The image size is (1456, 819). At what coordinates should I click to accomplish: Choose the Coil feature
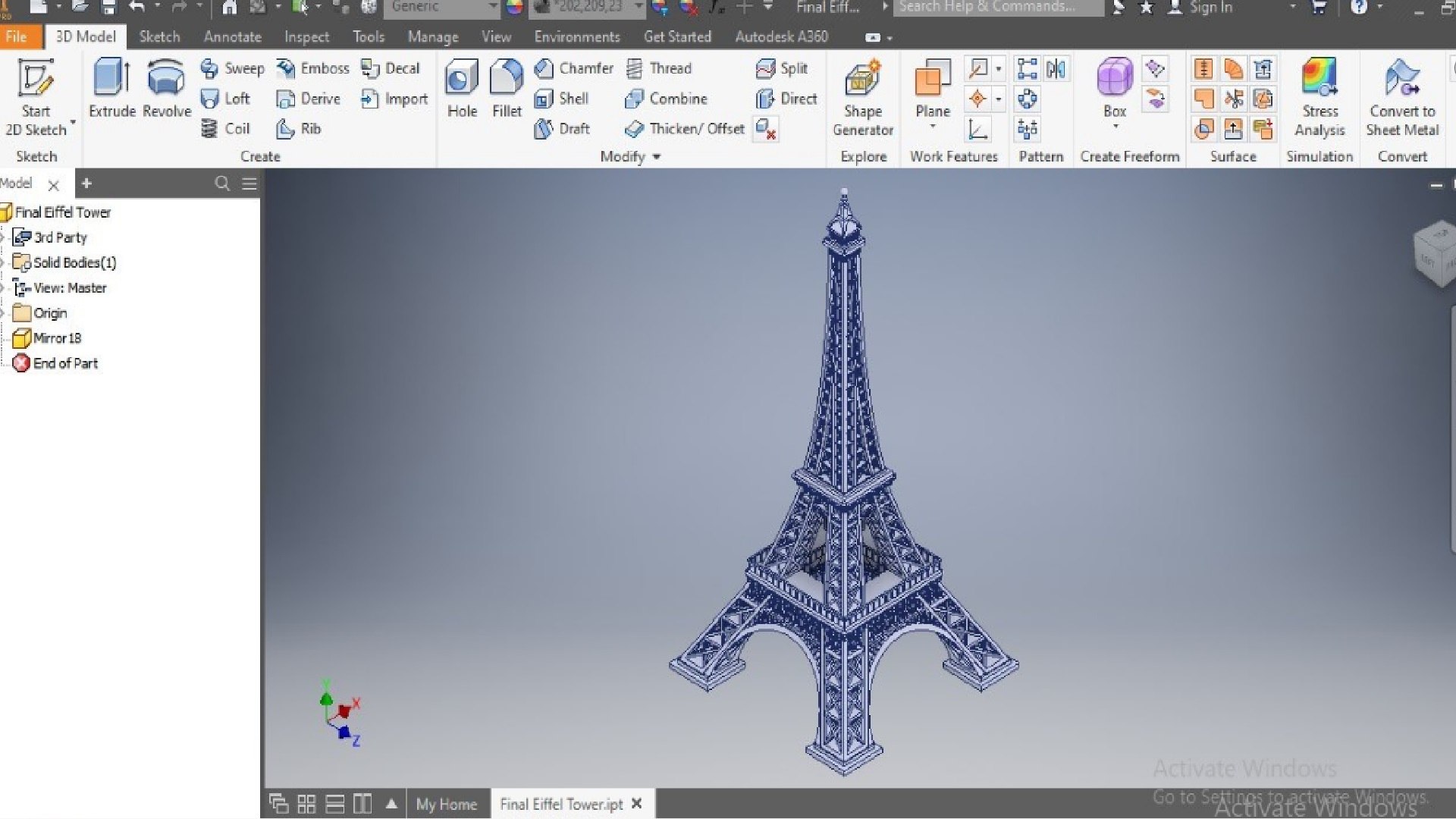click(225, 129)
